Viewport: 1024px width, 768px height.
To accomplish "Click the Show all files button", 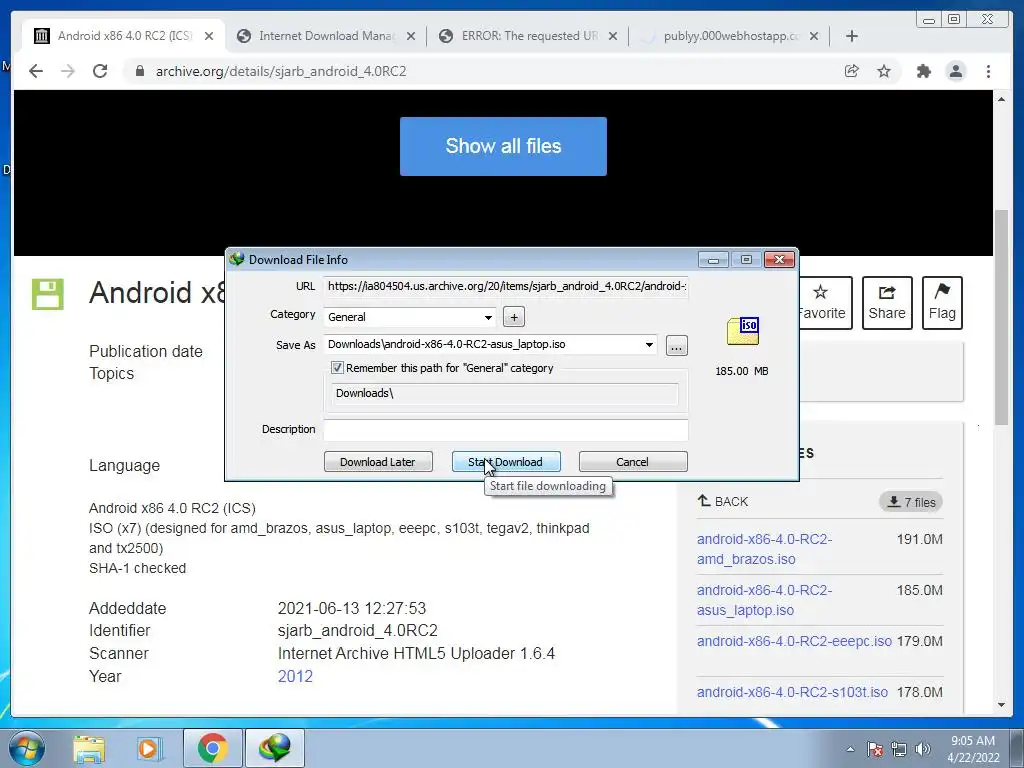I will 503,146.
